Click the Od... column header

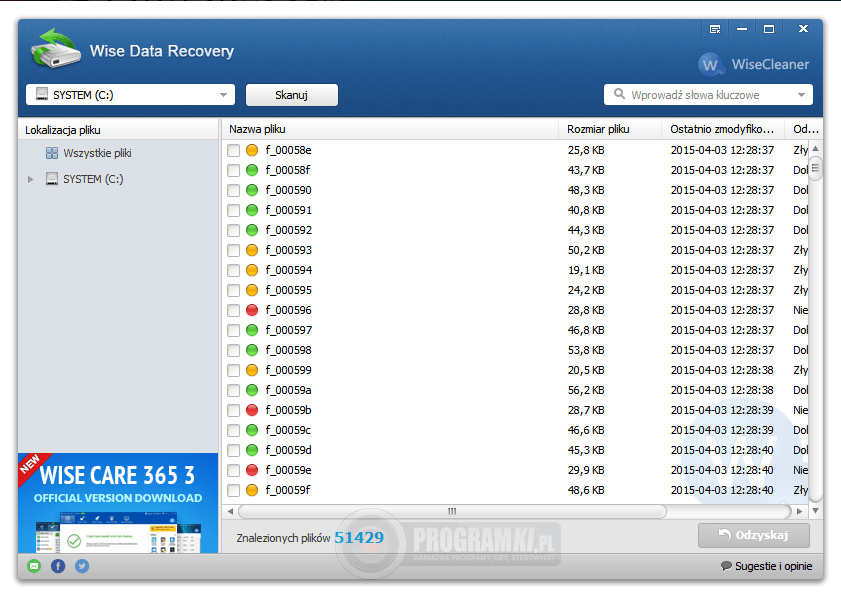(803, 129)
